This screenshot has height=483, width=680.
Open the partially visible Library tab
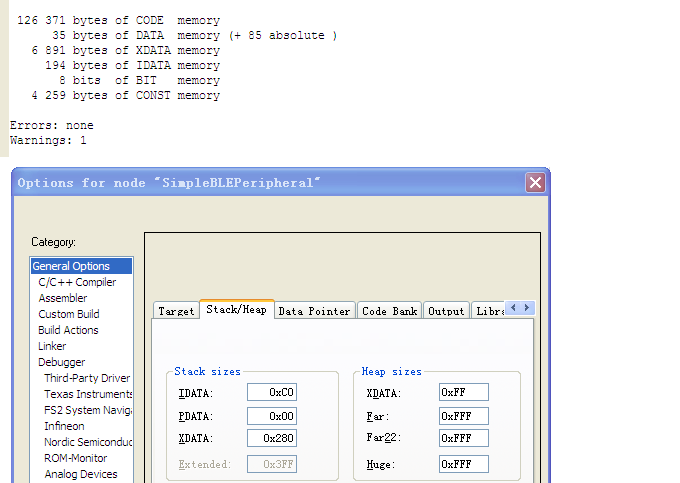pos(488,311)
